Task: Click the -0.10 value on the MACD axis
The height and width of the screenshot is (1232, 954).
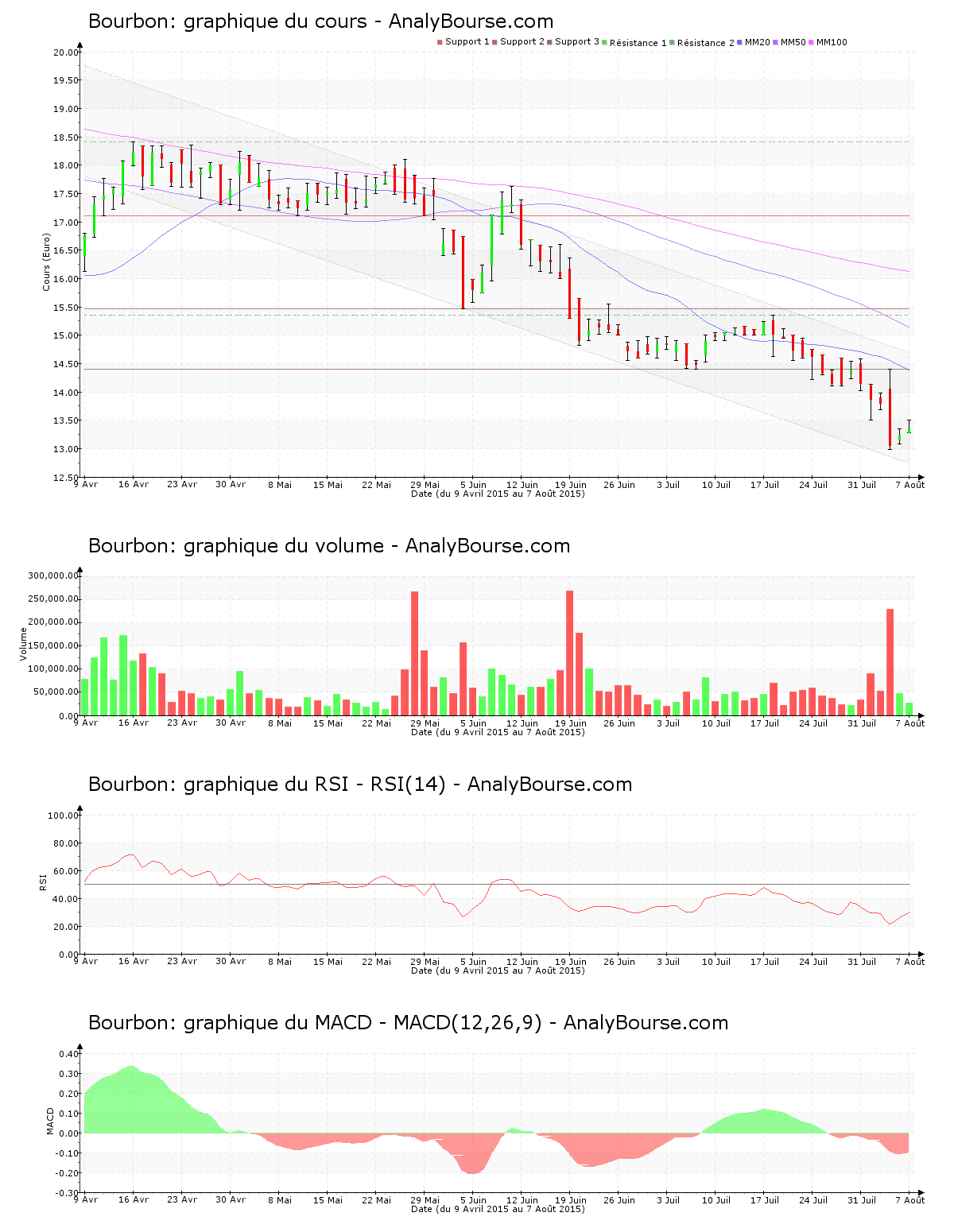Action: pyautogui.click(x=68, y=1153)
